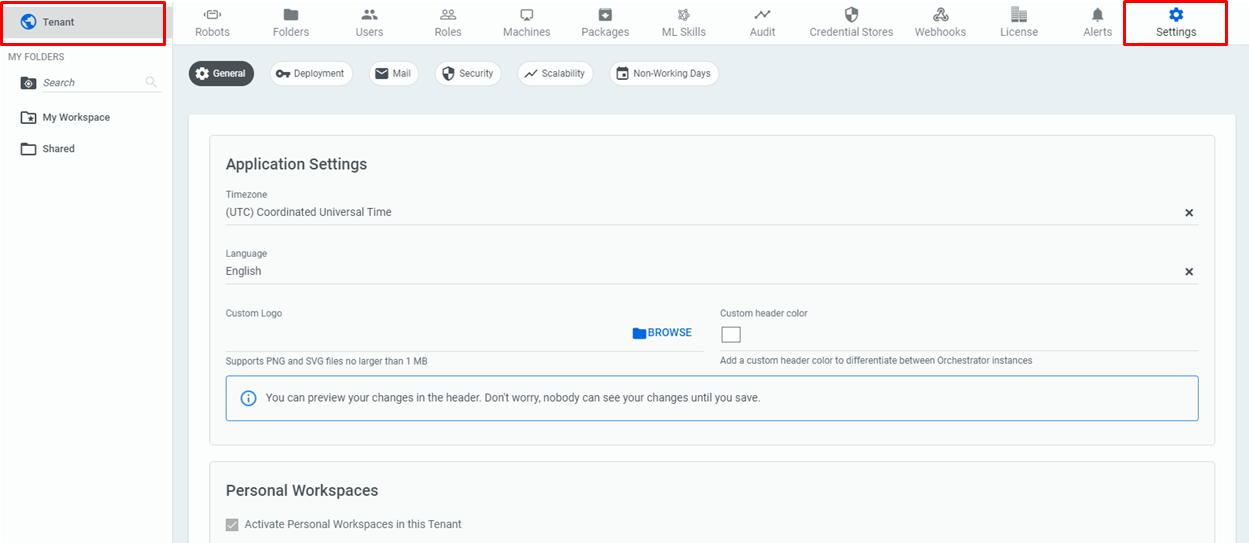Viewport: 1249px width, 543px height.
Task: Clear the Language selection
Action: (1189, 272)
